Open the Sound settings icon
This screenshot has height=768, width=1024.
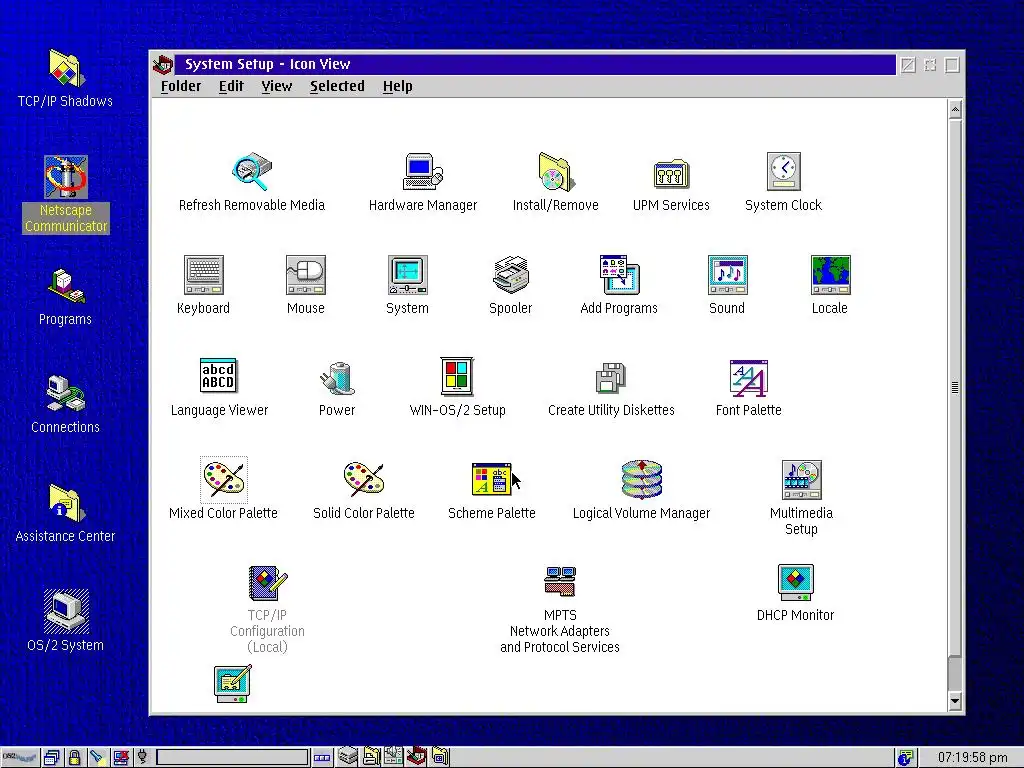click(728, 274)
